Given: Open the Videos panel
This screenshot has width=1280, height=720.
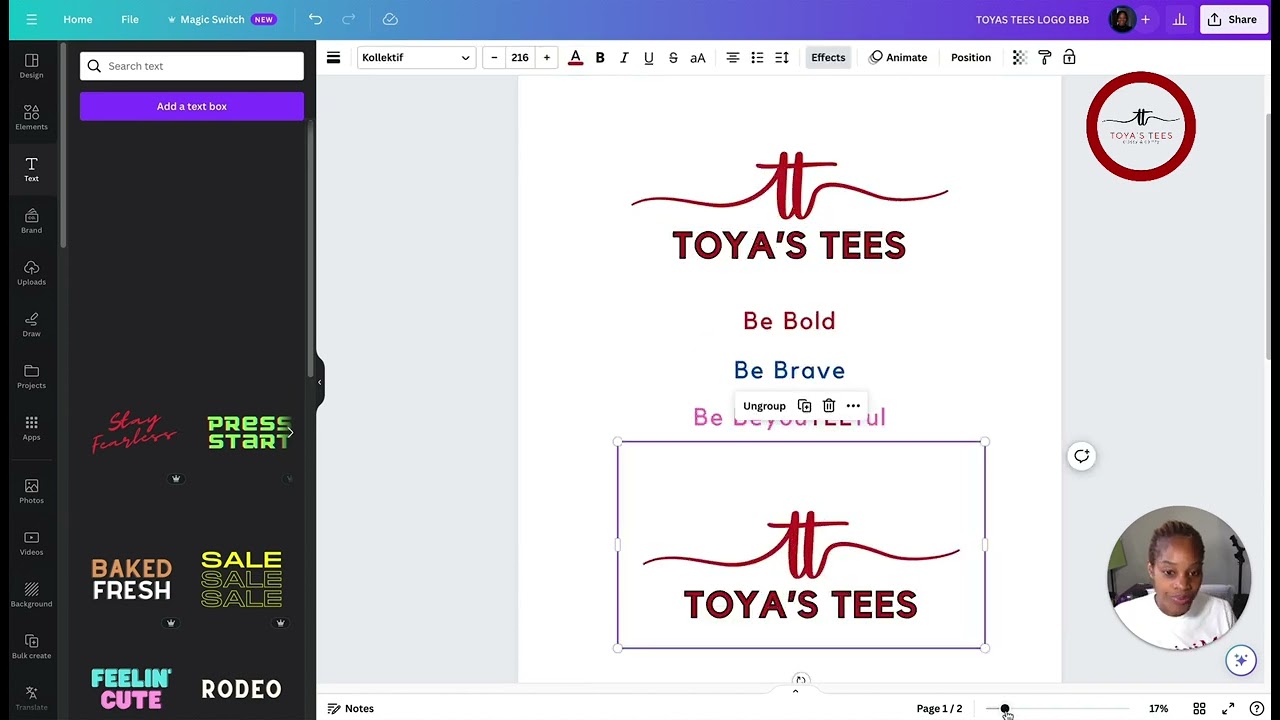Looking at the screenshot, I should (x=32, y=543).
